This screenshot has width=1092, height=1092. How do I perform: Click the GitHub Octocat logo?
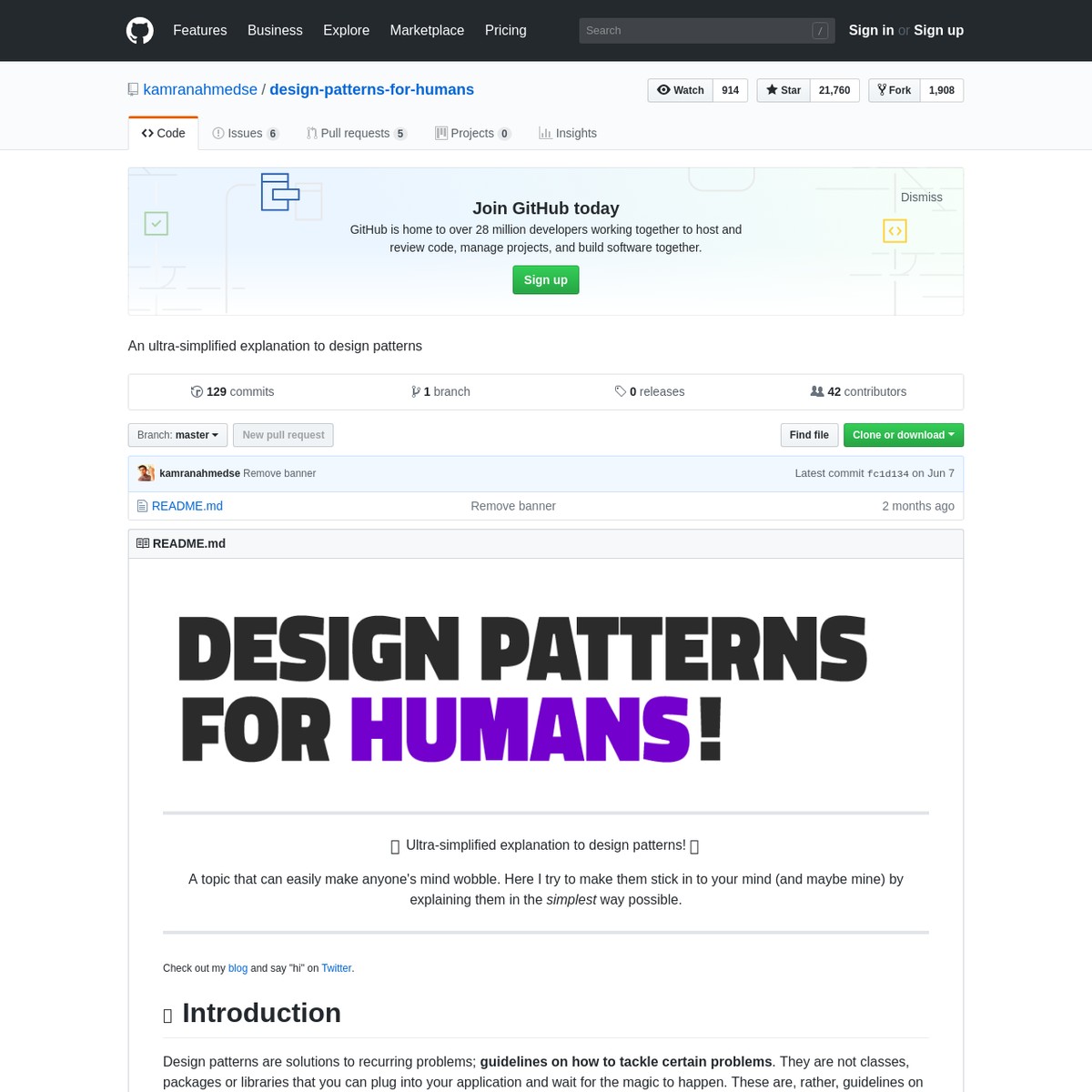(x=140, y=30)
